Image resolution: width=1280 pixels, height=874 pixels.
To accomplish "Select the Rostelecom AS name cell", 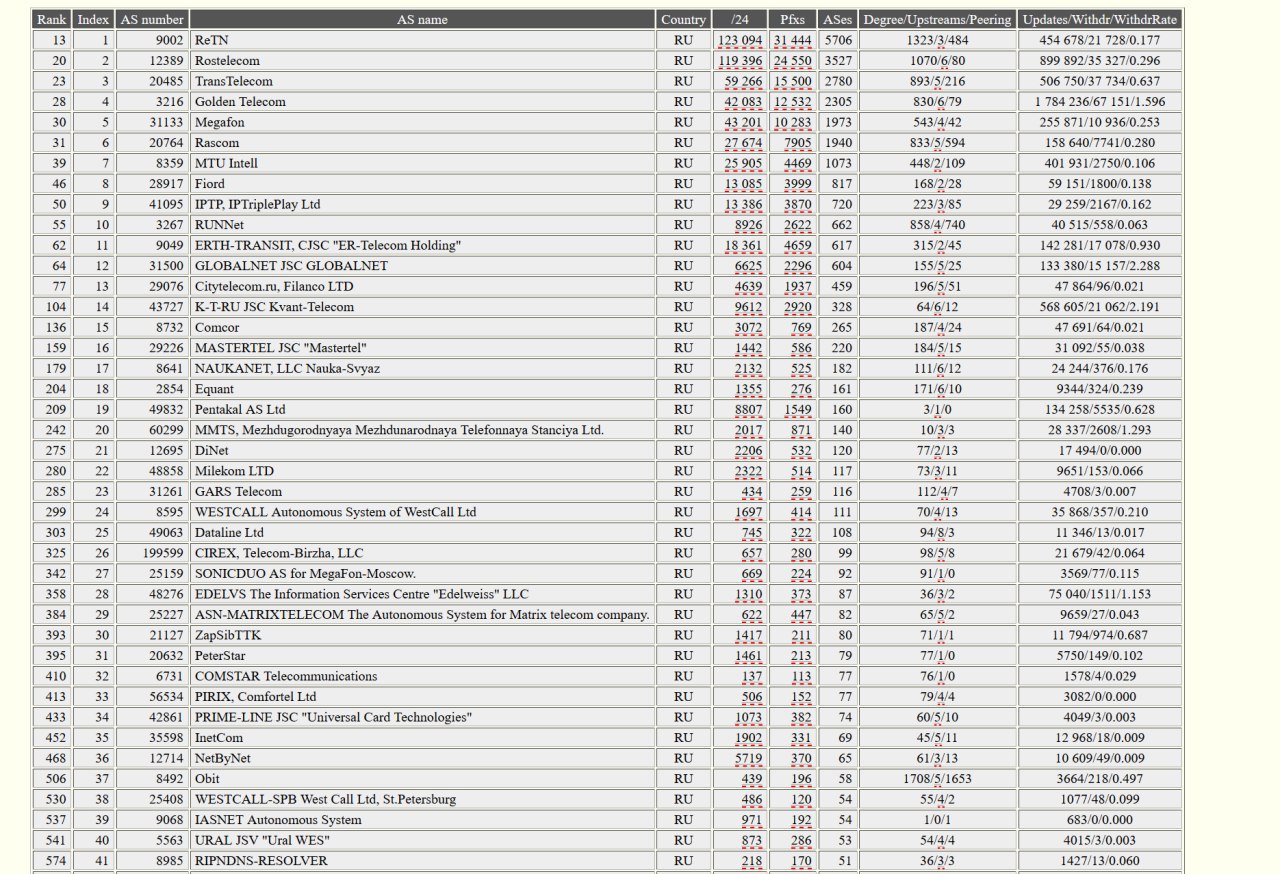I will [422, 60].
